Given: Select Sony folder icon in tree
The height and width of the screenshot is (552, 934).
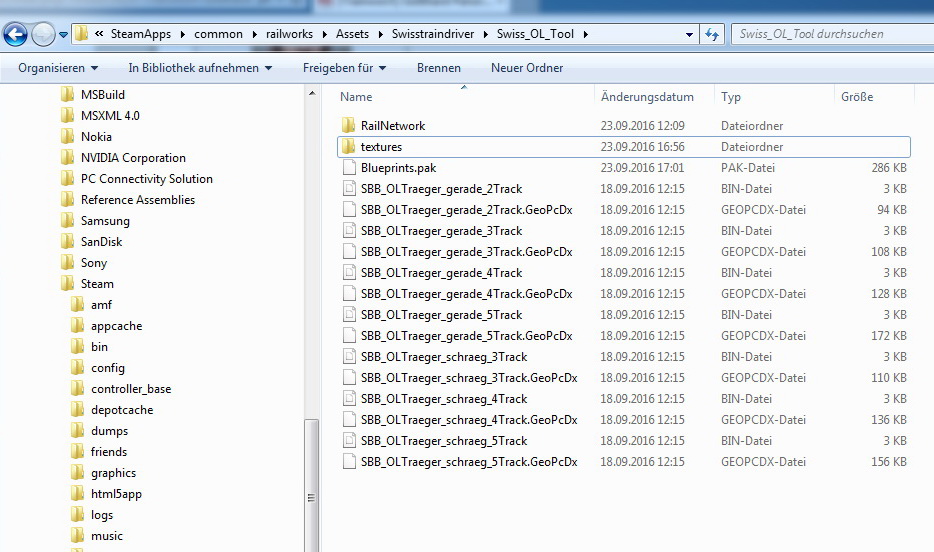Looking at the screenshot, I should click(68, 263).
